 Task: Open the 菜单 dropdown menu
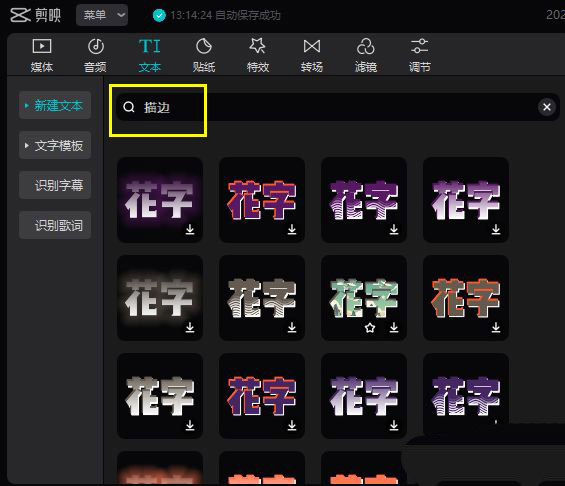tap(102, 15)
